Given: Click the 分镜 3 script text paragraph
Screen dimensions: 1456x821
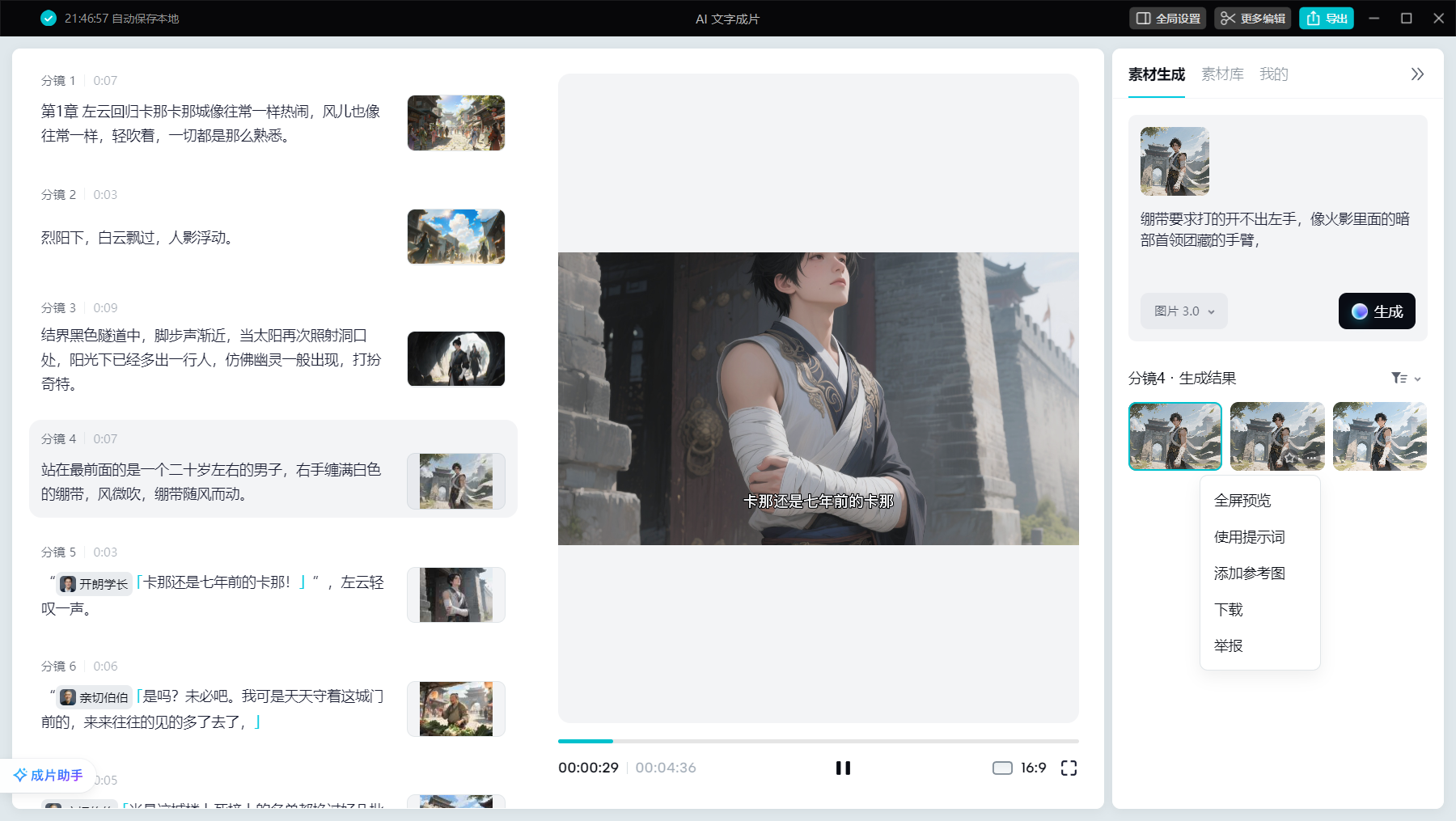Looking at the screenshot, I should pos(211,359).
